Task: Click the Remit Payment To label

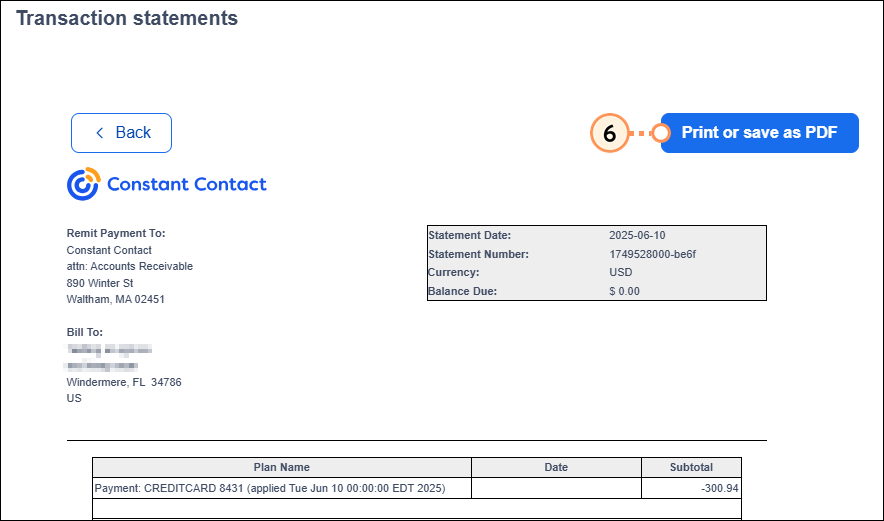Action: click(x=116, y=233)
